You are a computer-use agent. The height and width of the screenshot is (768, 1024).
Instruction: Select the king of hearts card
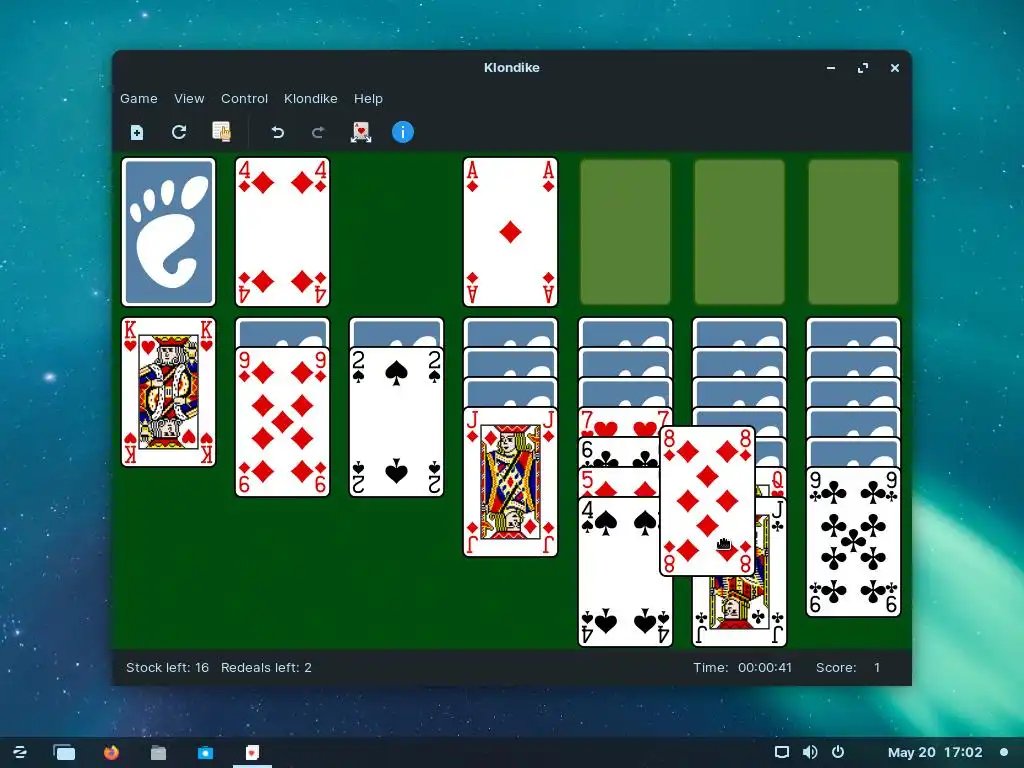pos(168,392)
